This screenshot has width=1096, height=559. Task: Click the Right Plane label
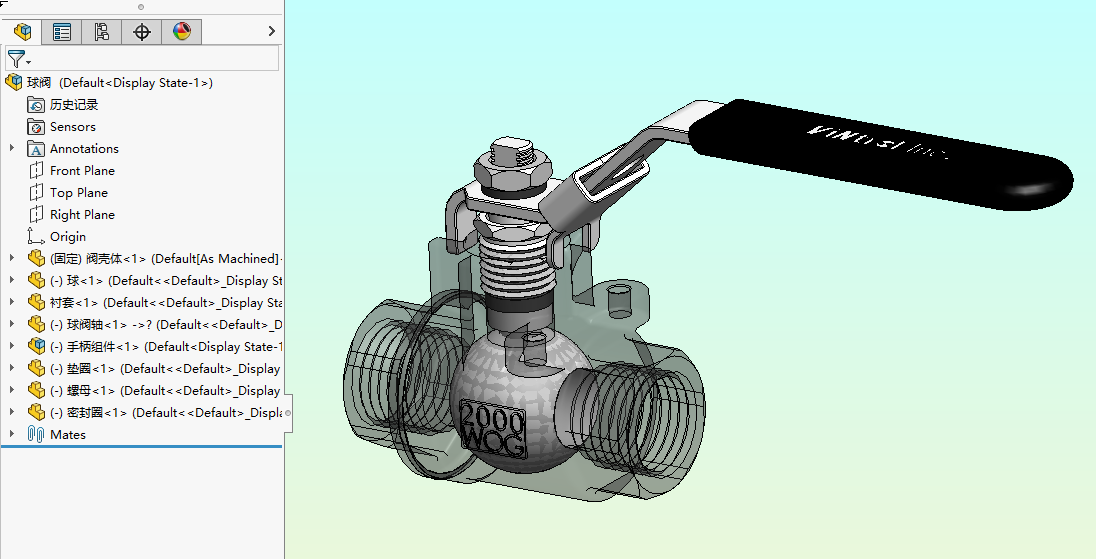[82, 215]
